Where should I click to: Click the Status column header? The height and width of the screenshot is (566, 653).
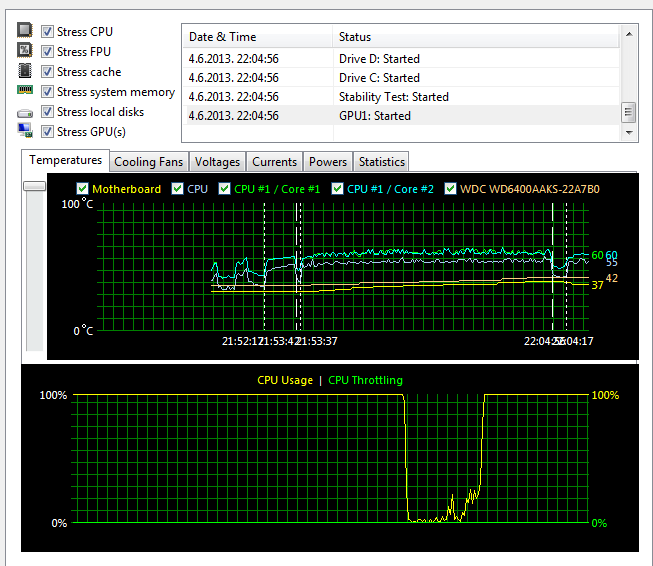pos(475,37)
